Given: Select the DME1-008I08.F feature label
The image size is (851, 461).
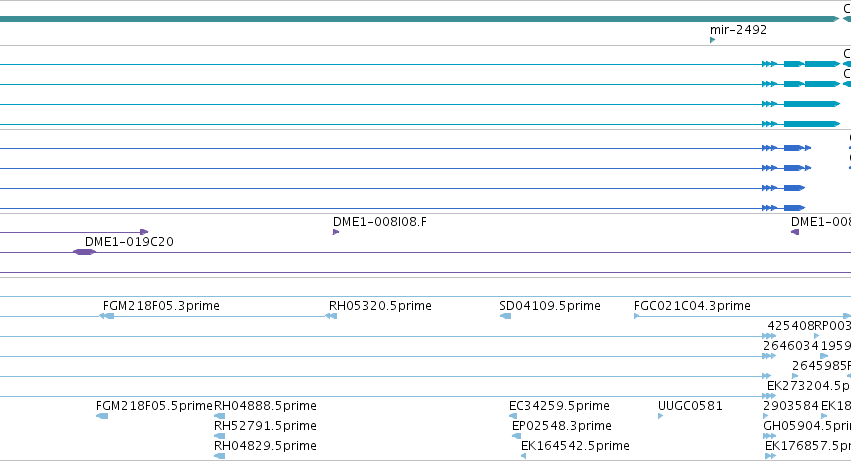Looking at the screenshot, I should coord(380,222).
